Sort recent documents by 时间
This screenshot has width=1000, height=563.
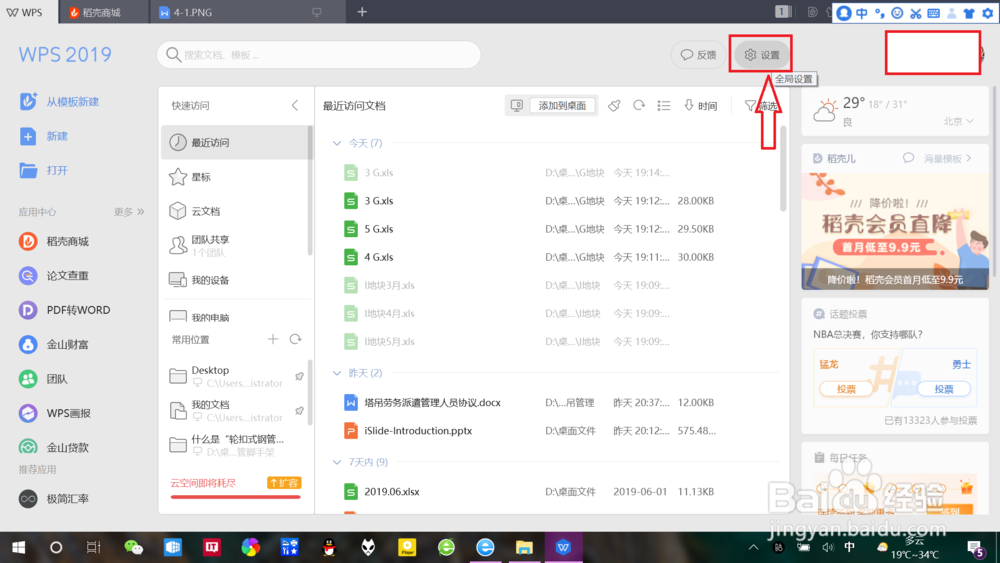pos(700,105)
